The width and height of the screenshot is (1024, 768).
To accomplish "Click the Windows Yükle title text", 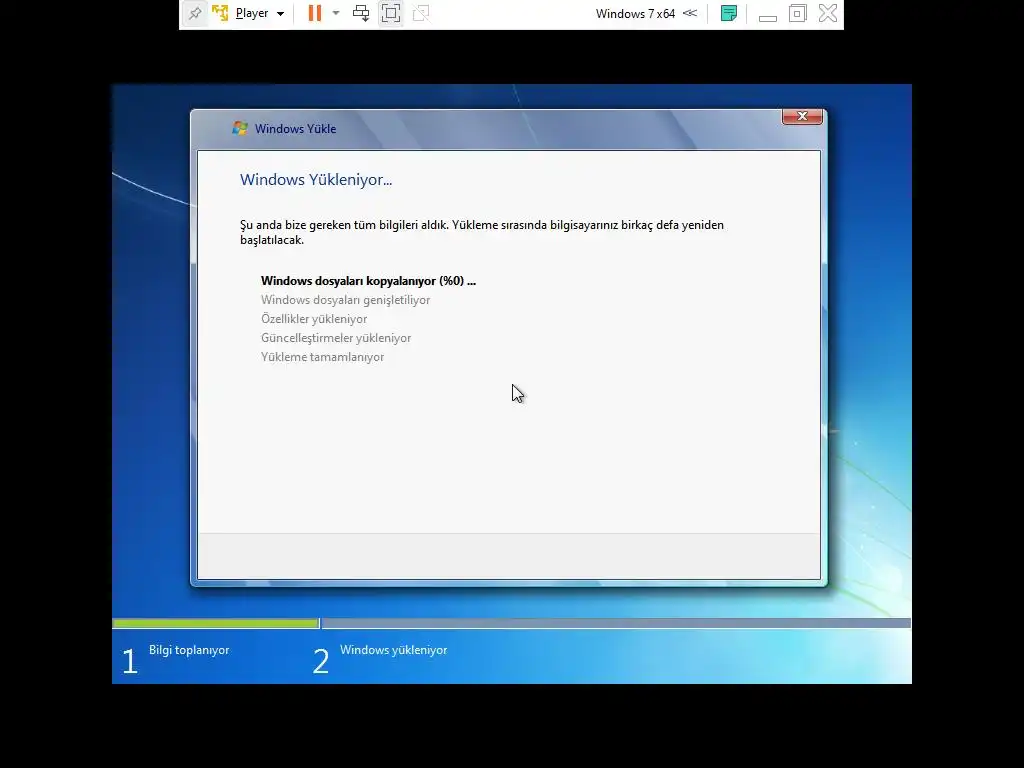I will (295, 129).
